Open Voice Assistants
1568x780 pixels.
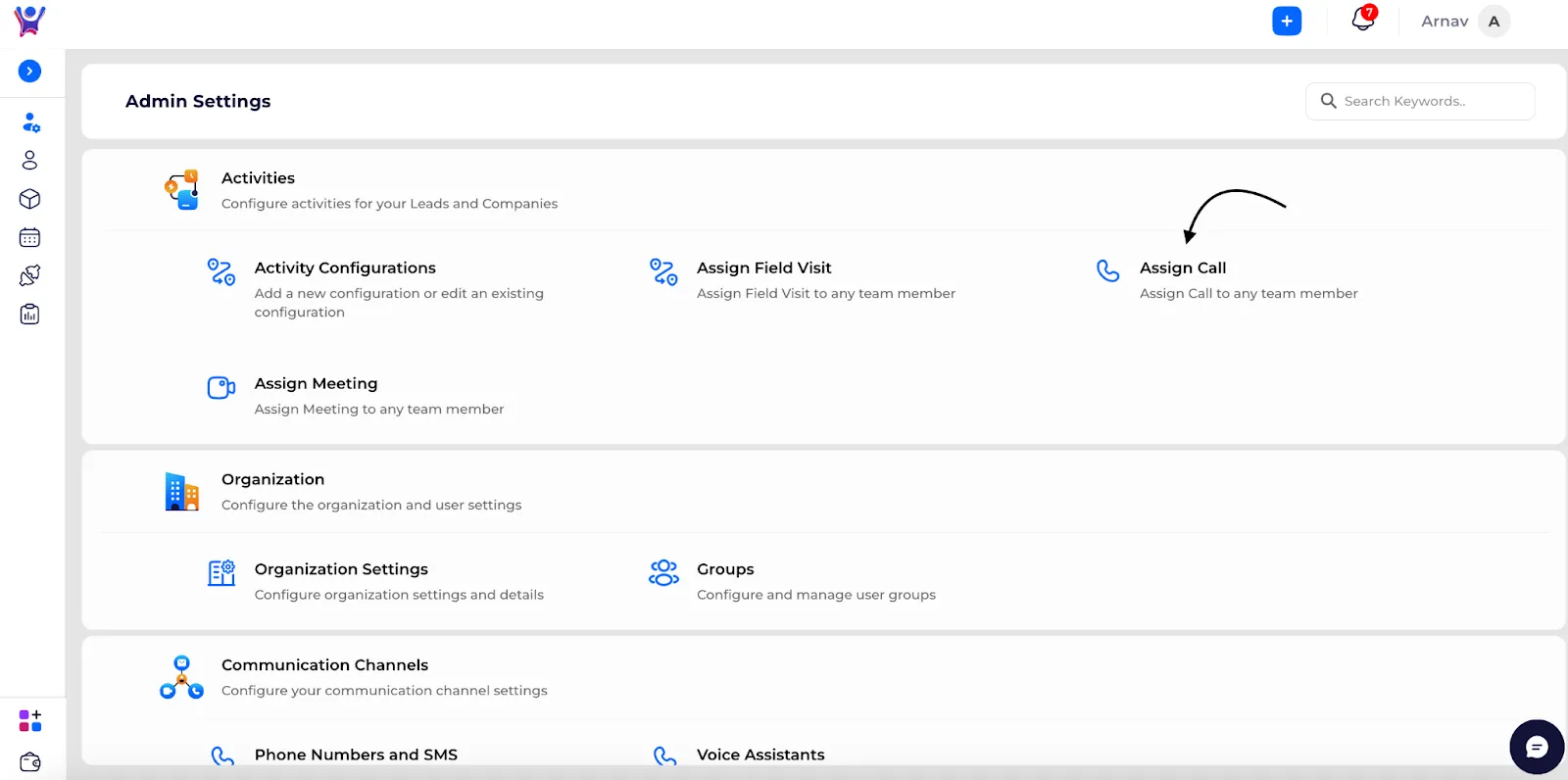point(760,755)
